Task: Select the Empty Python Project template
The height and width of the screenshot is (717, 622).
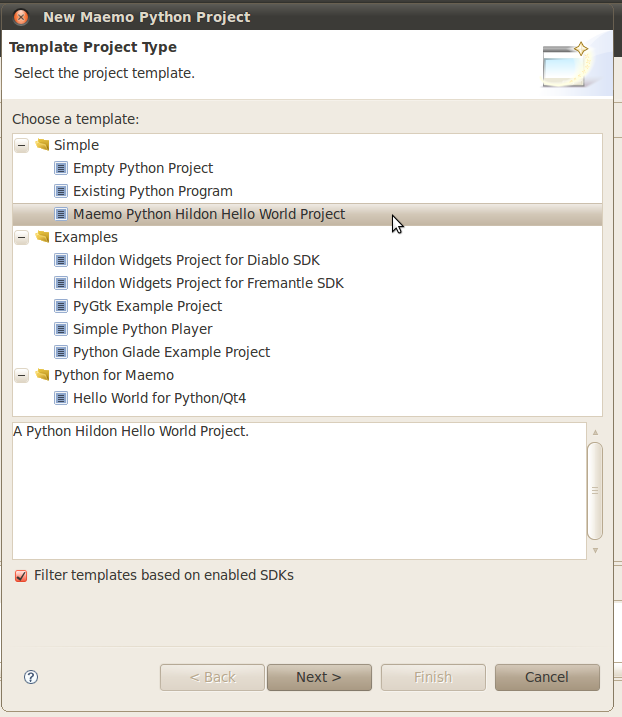Action: click(x=143, y=168)
